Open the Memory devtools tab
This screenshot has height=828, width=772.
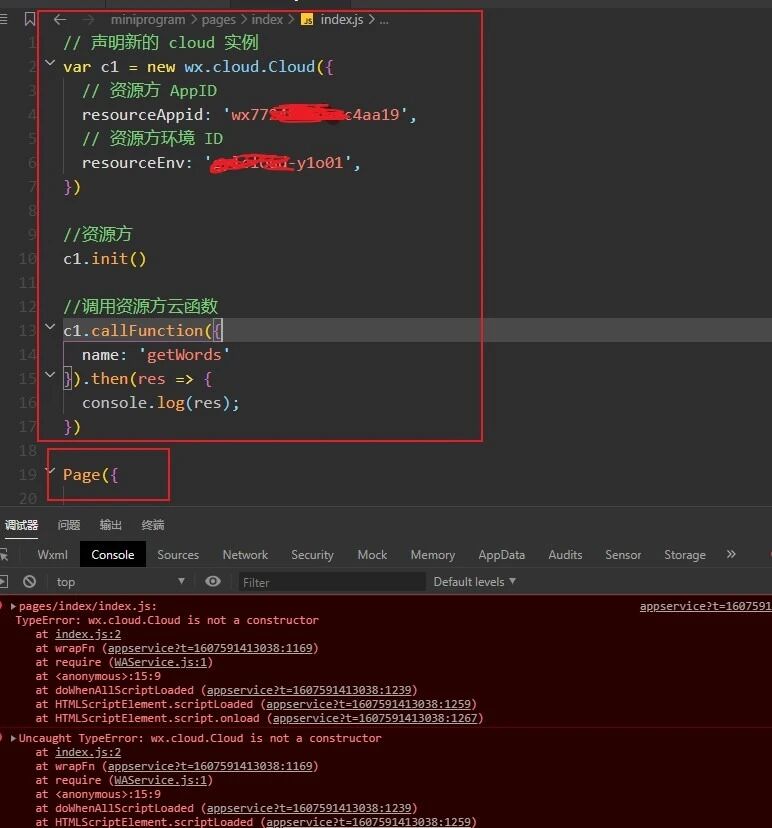point(432,554)
